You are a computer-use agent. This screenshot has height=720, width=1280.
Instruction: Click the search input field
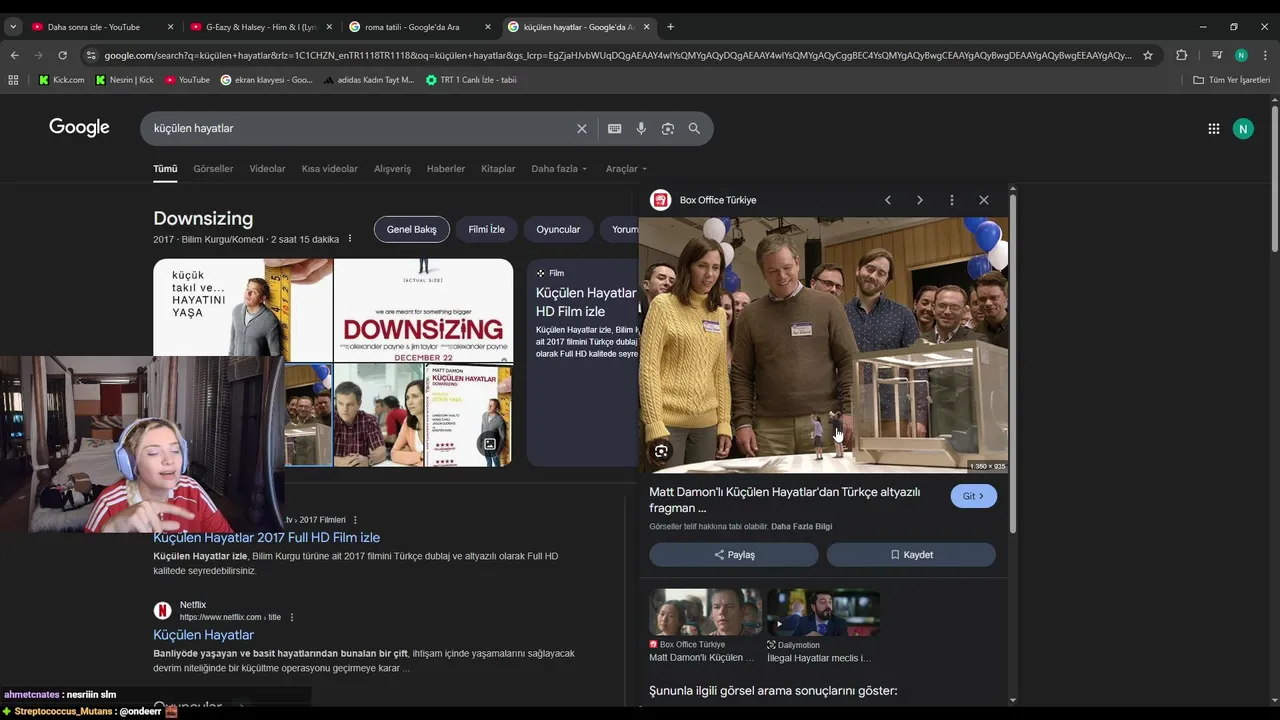(x=360, y=129)
